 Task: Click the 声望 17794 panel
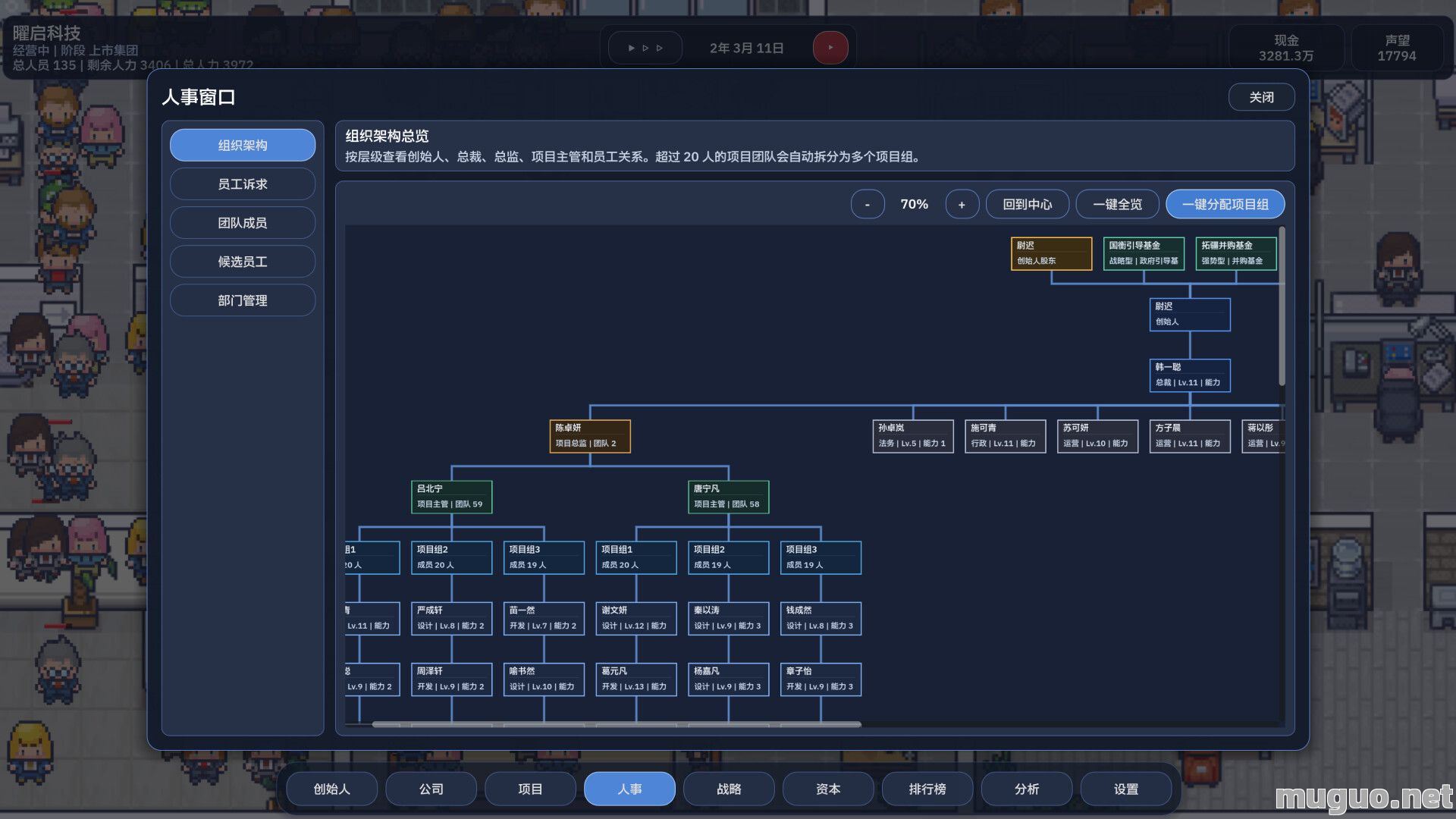click(1397, 48)
